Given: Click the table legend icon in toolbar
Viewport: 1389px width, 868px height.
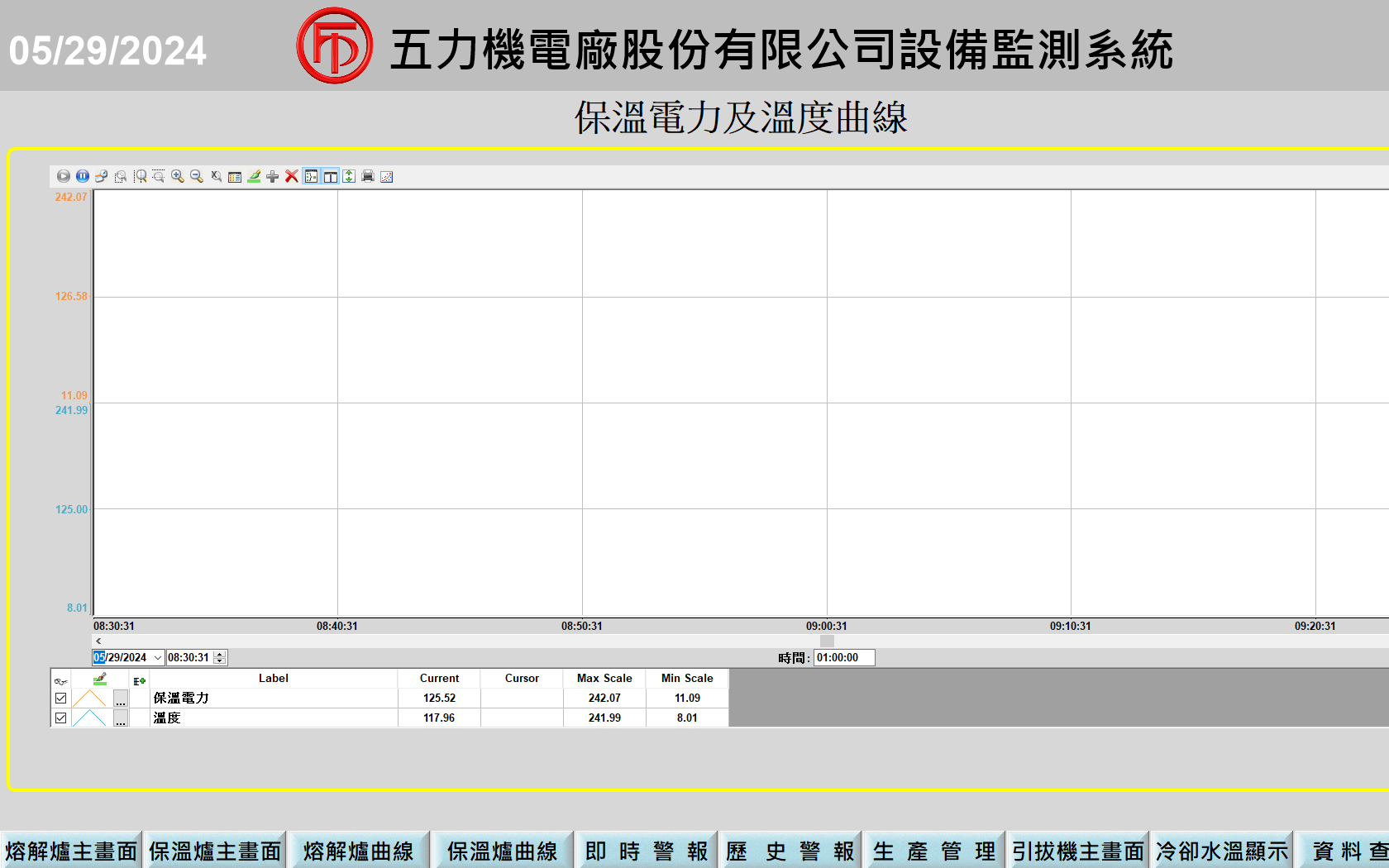Looking at the screenshot, I should pos(235,176).
